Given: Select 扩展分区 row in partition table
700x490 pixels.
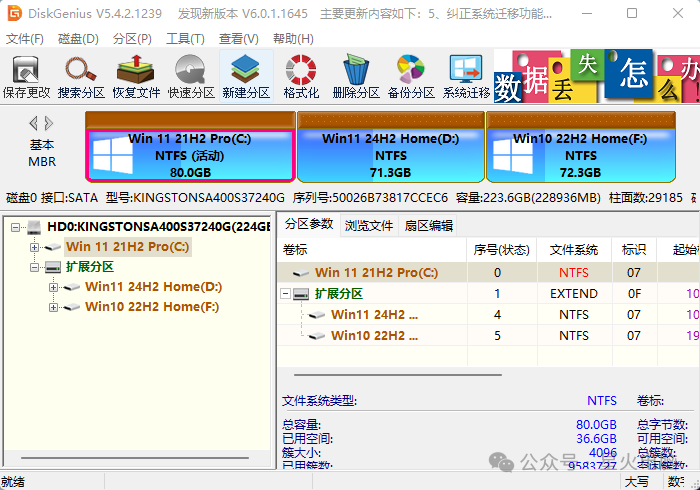Looking at the screenshot, I should [x=488, y=294].
